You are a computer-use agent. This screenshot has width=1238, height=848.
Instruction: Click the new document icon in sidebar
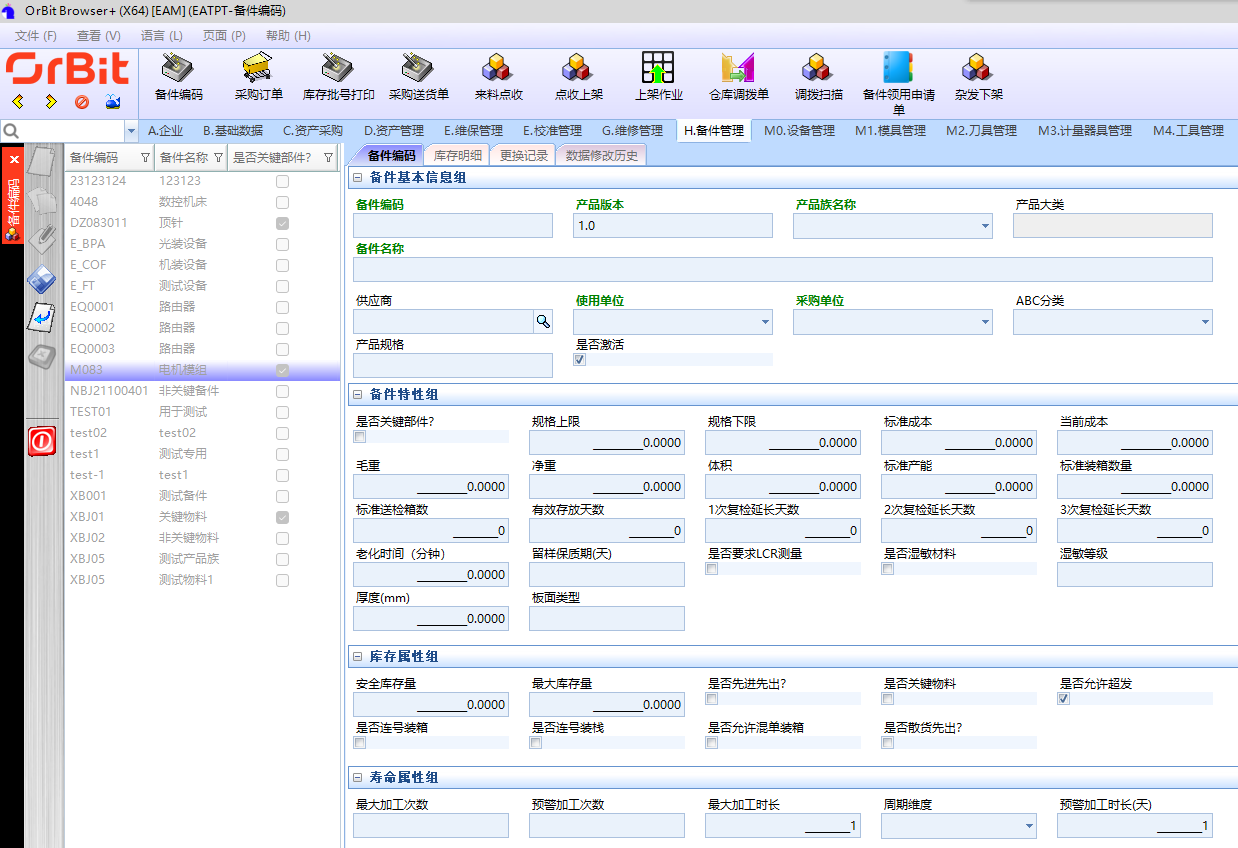click(41, 163)
